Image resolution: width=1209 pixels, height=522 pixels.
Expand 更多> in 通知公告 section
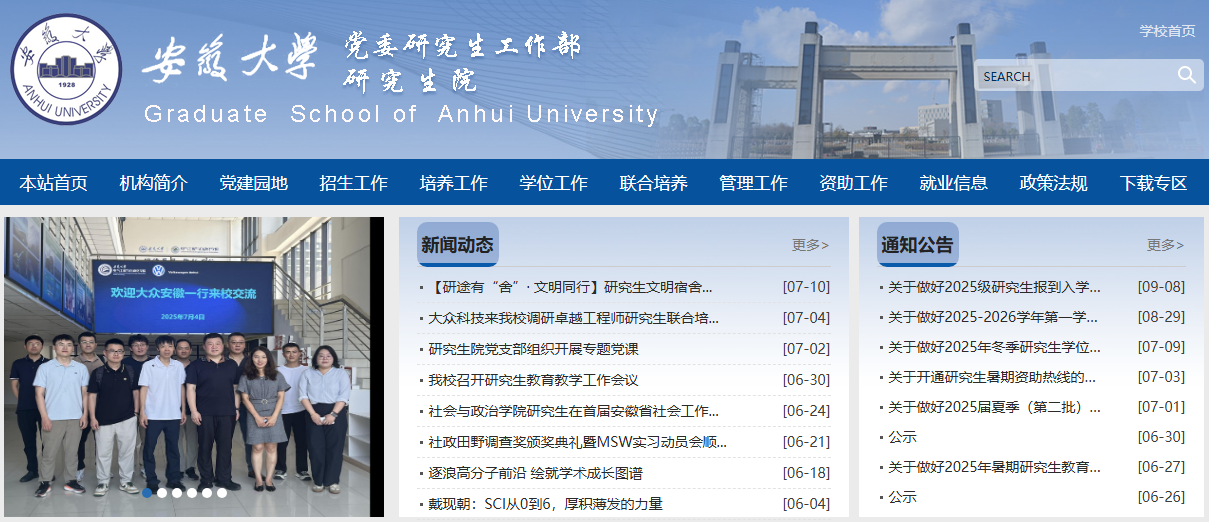[1165, 245]
